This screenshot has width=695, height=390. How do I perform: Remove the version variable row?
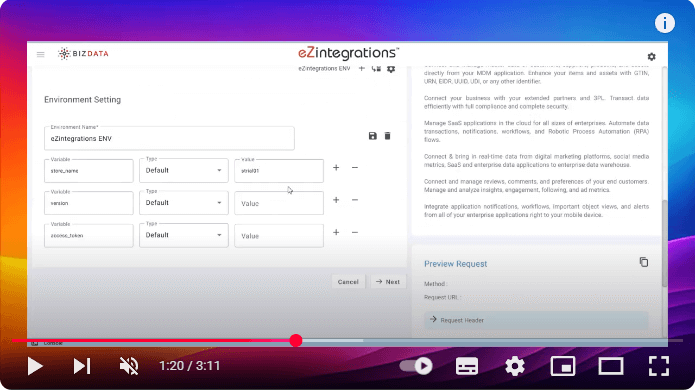click(x=355, y=200)
